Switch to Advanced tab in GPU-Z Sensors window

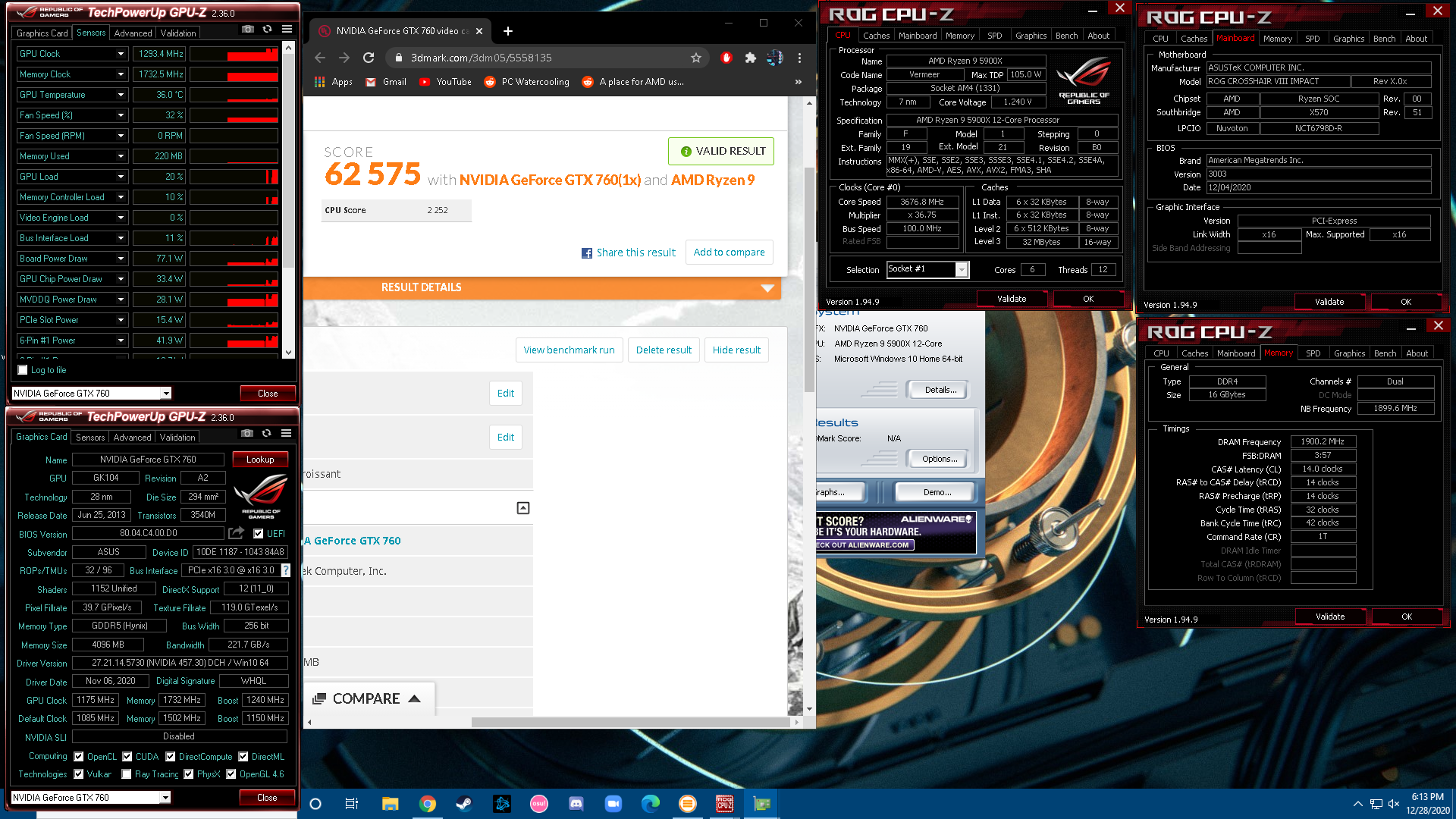coord(133,33)
